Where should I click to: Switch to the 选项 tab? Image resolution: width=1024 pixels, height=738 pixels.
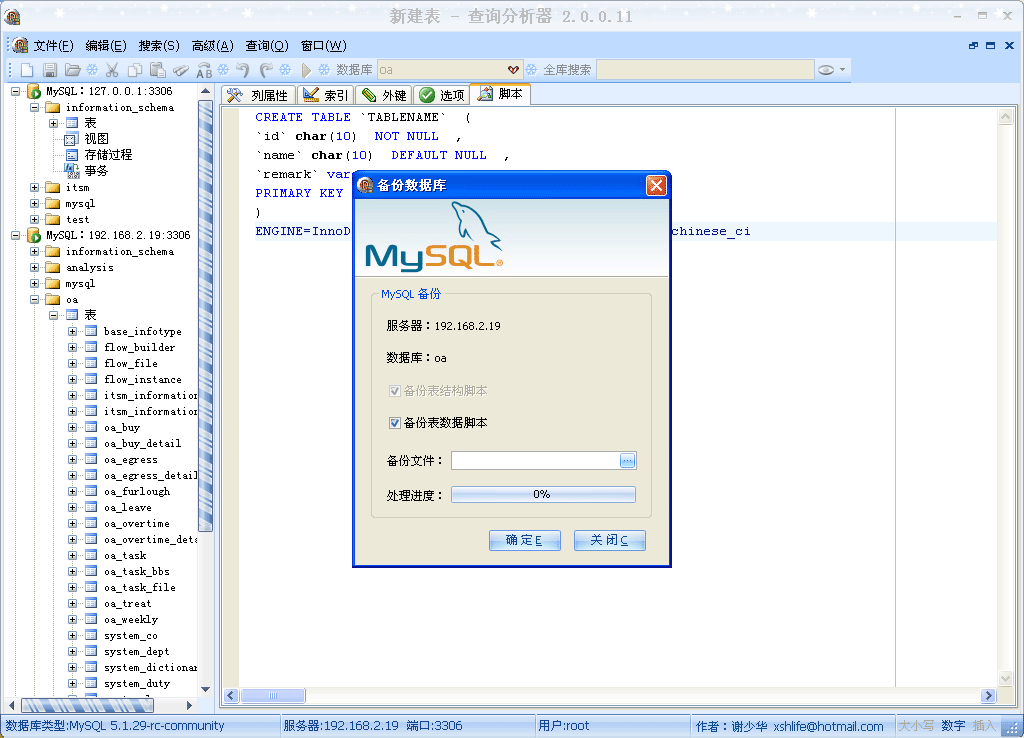[441, 95]
